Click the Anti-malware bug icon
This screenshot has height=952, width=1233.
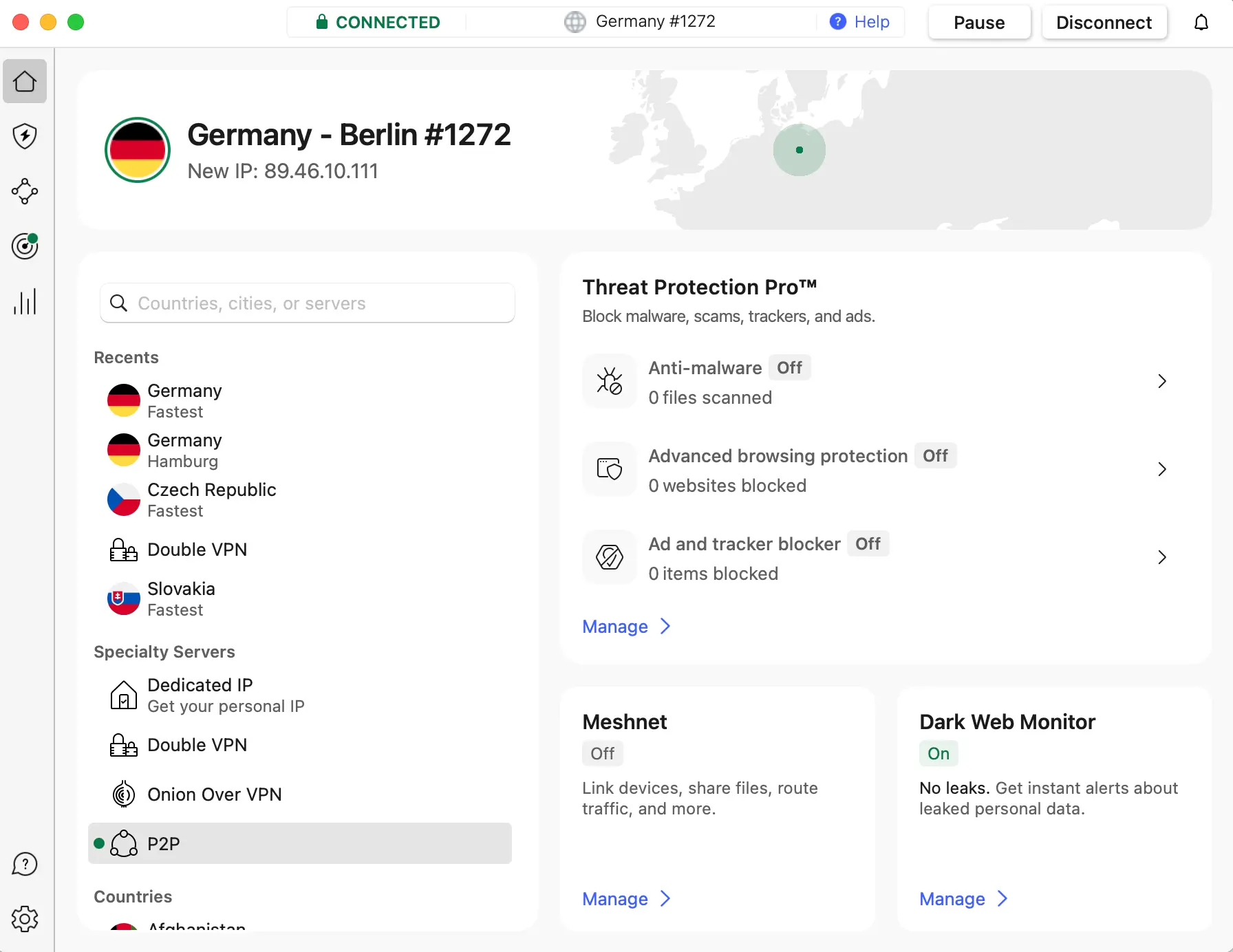(x=609, y=381)
